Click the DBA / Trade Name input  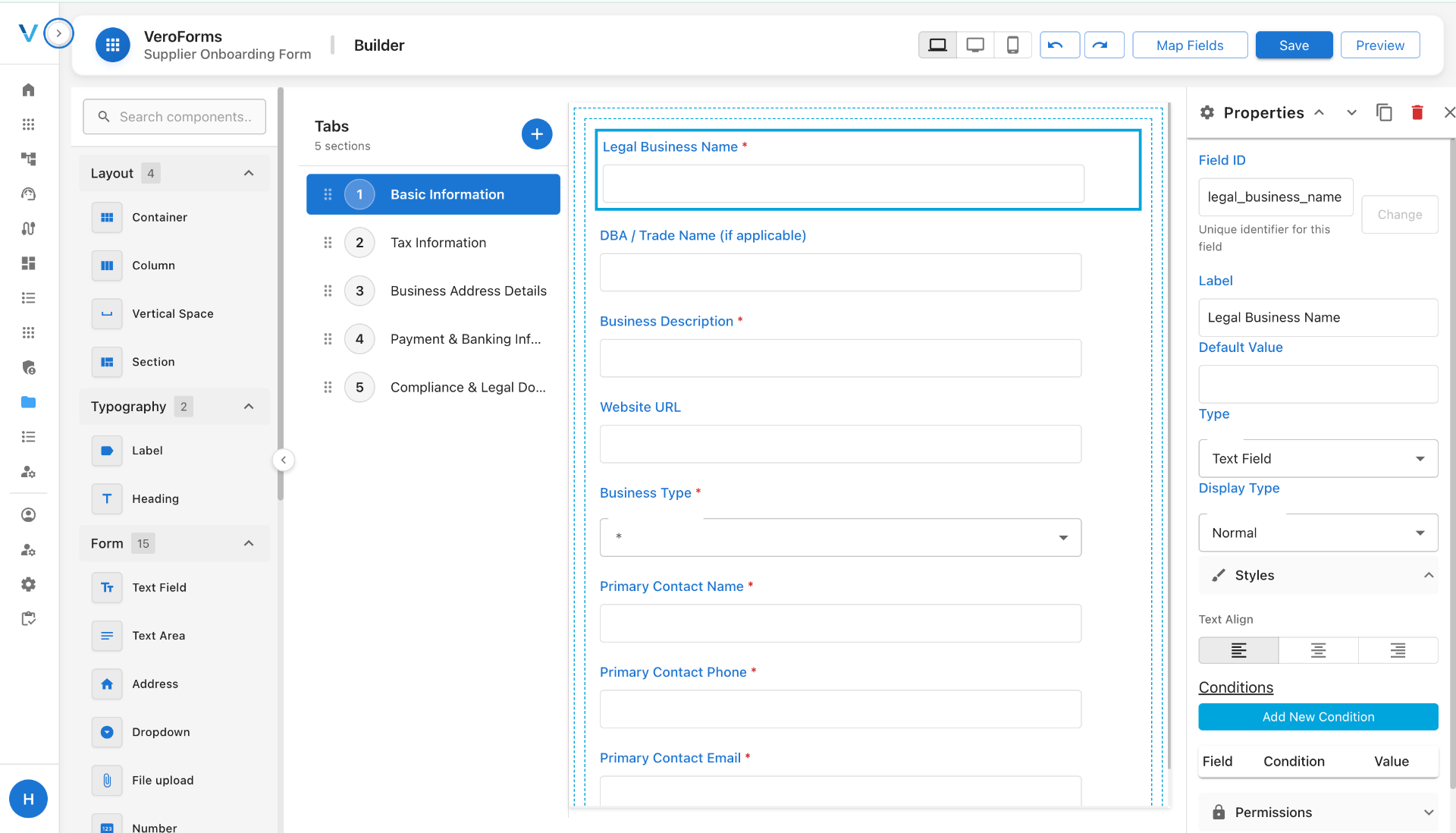840,272
